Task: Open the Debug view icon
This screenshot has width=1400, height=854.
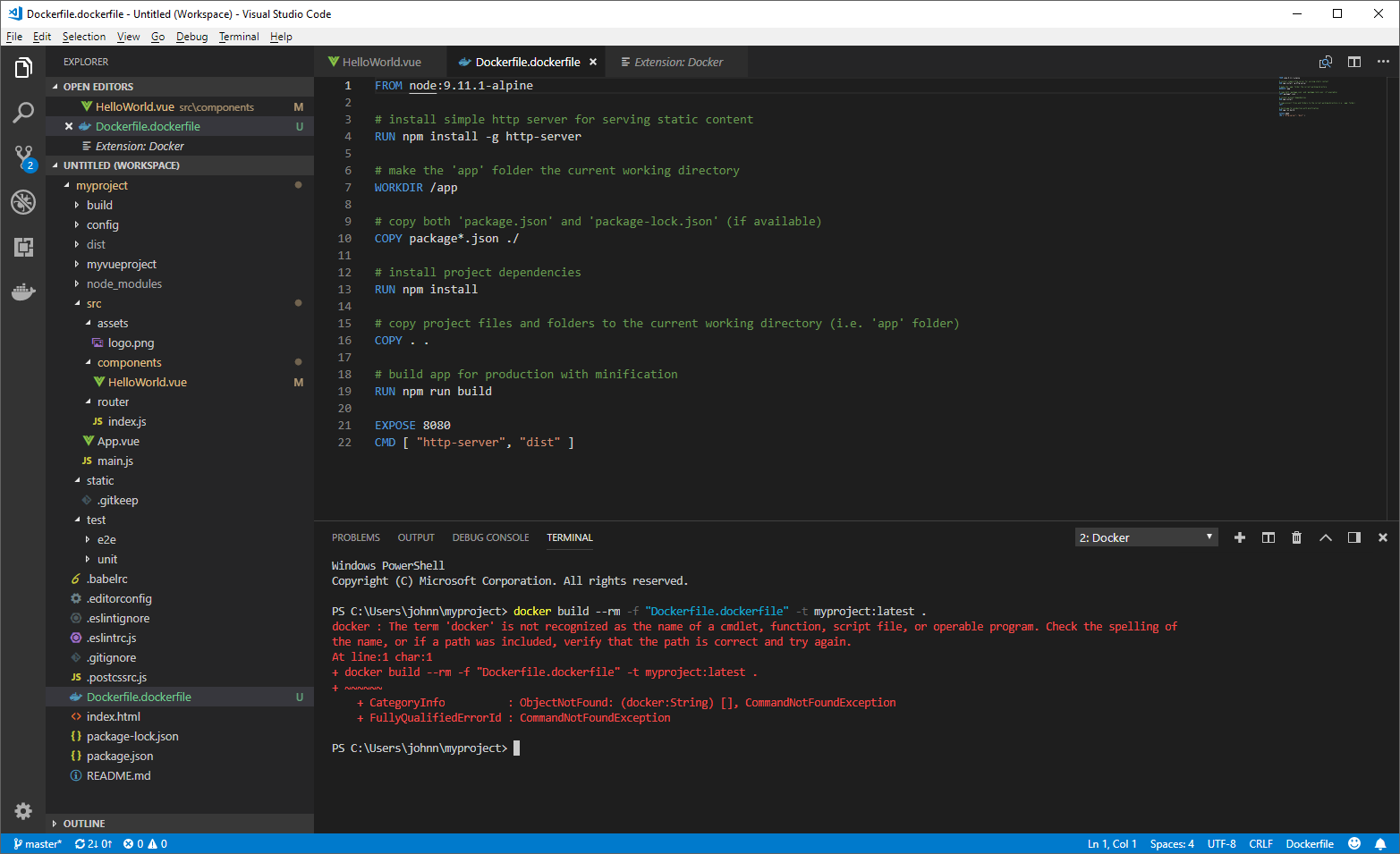Action: (23, 202)
